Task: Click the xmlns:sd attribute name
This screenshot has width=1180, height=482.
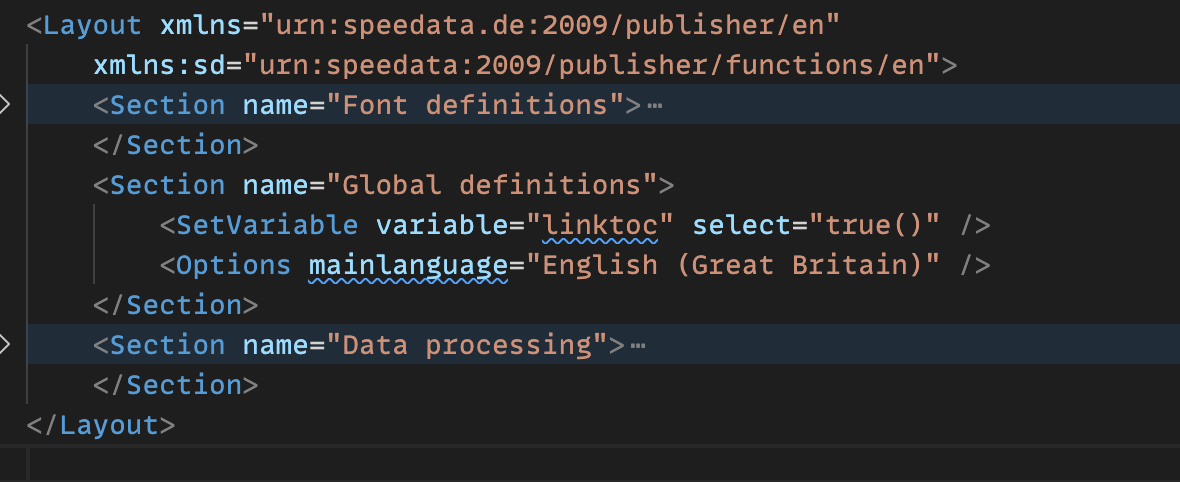Action: pyautogui.click(x=159, y=65)
